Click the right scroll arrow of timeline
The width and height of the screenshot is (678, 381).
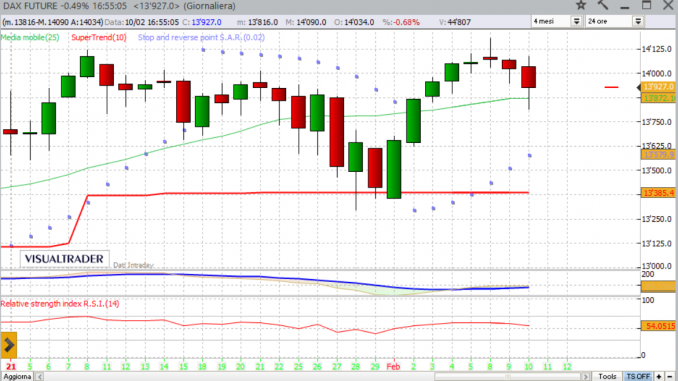pos(585,377)
